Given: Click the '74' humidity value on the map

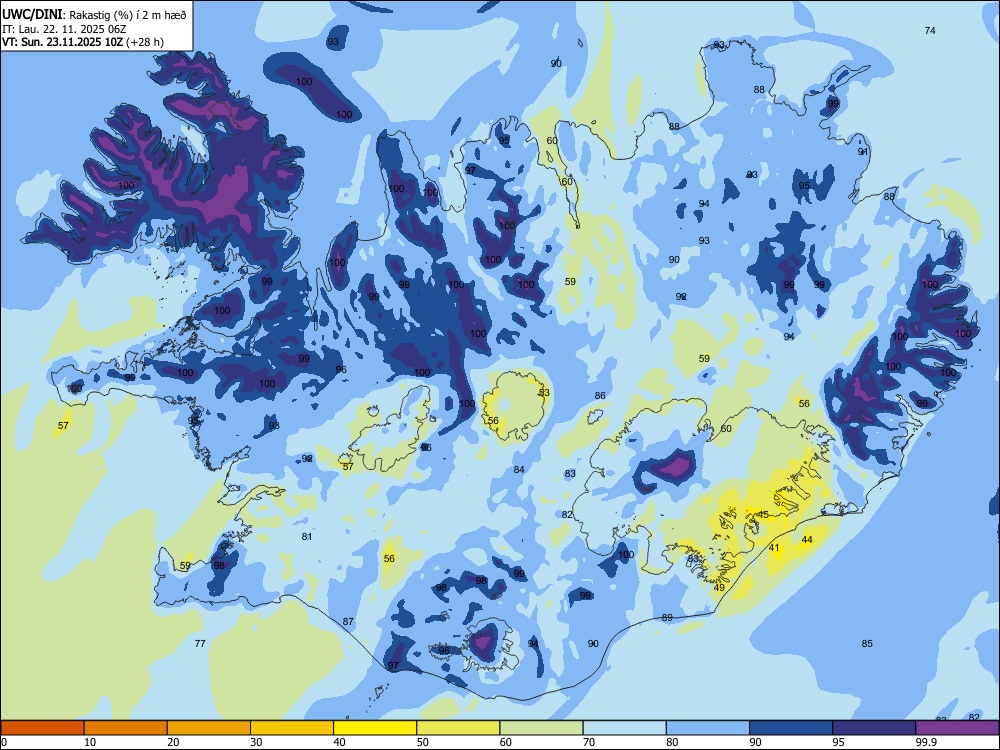Looking at the screenshot, I should 930,31.
